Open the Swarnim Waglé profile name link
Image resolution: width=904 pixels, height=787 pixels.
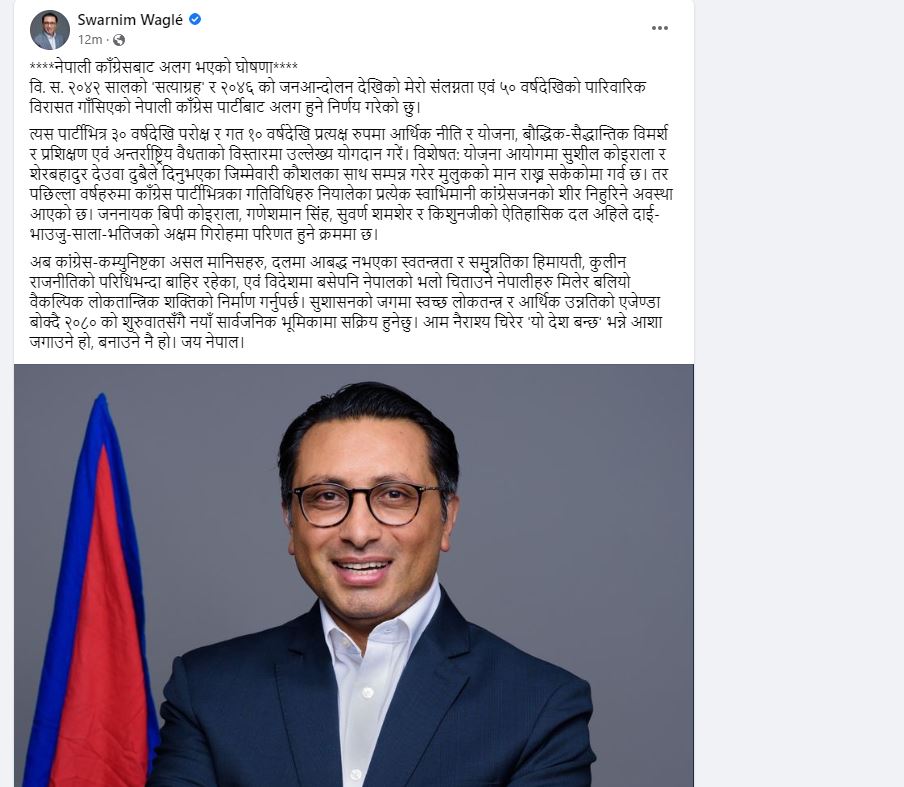[x=130, y=20]
